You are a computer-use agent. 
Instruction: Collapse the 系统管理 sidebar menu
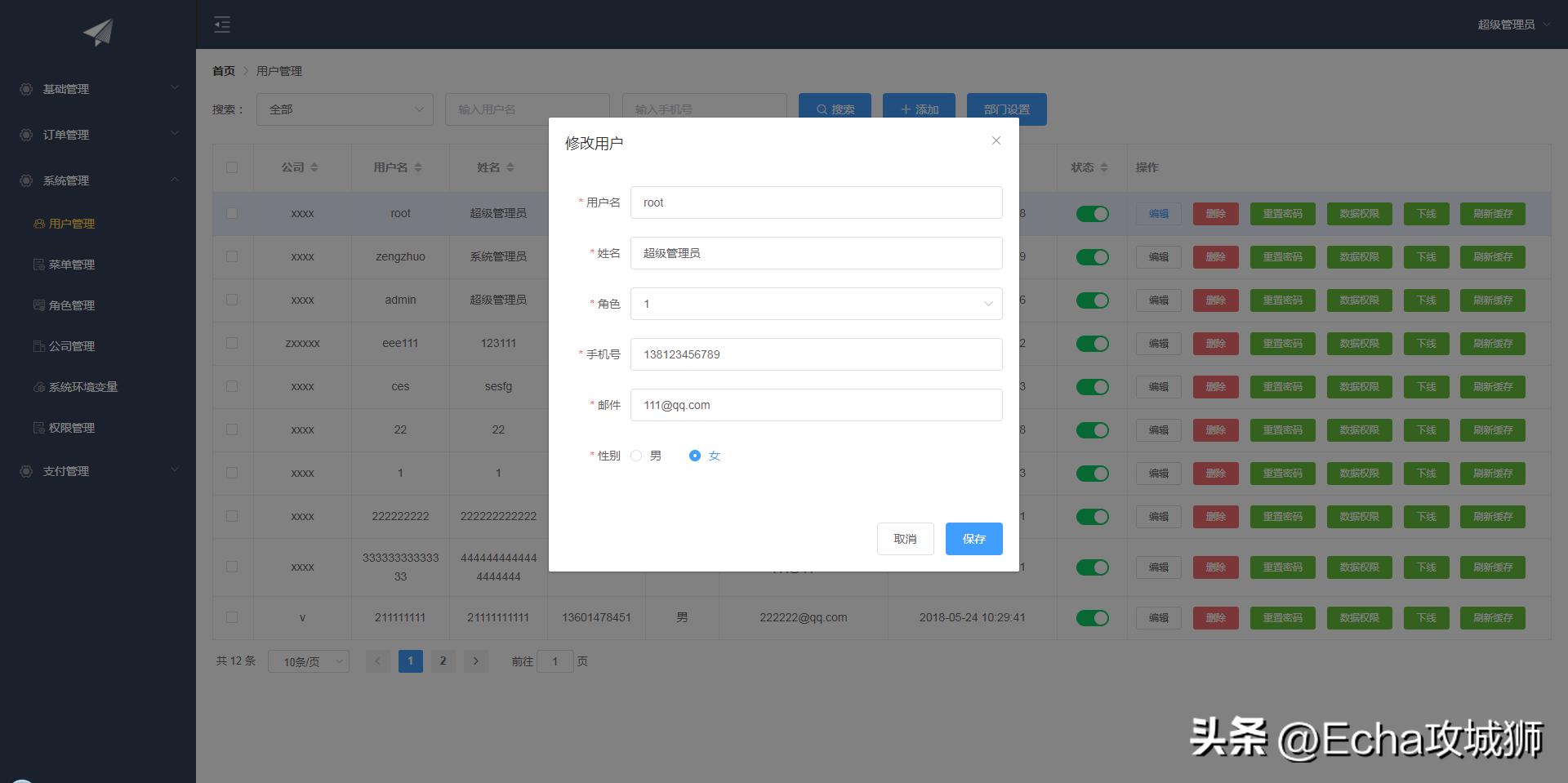(x=98, y=180)
